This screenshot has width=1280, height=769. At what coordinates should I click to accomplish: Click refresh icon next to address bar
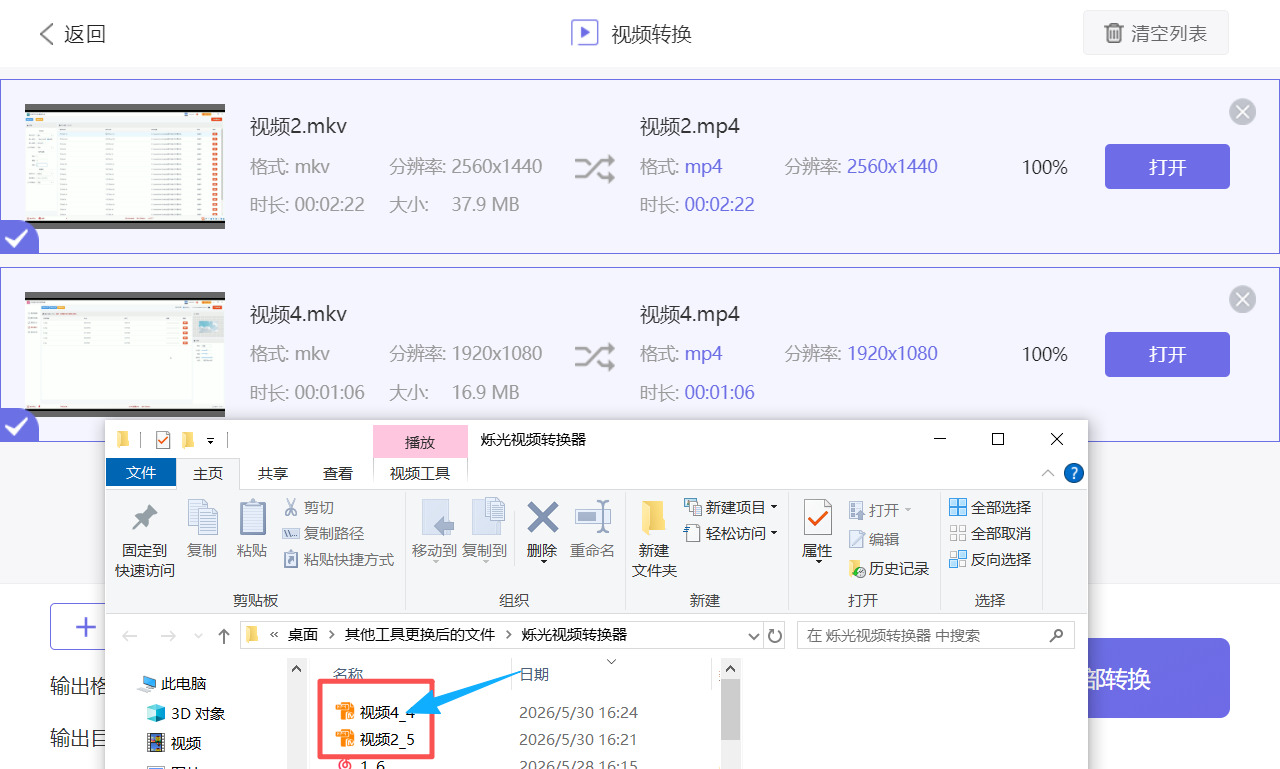[x=775, y=635]
